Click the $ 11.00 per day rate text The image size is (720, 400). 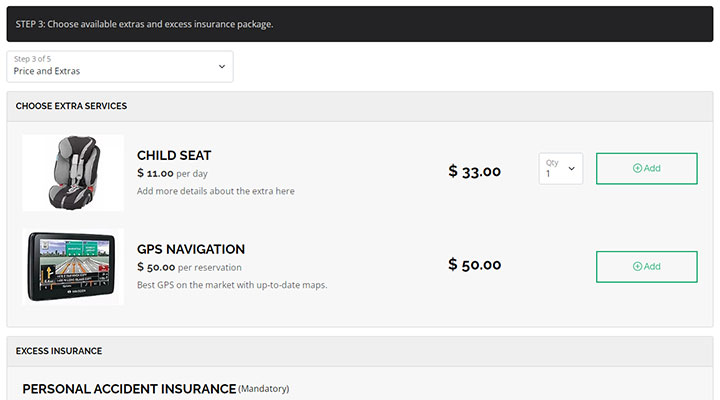[172, 174]
